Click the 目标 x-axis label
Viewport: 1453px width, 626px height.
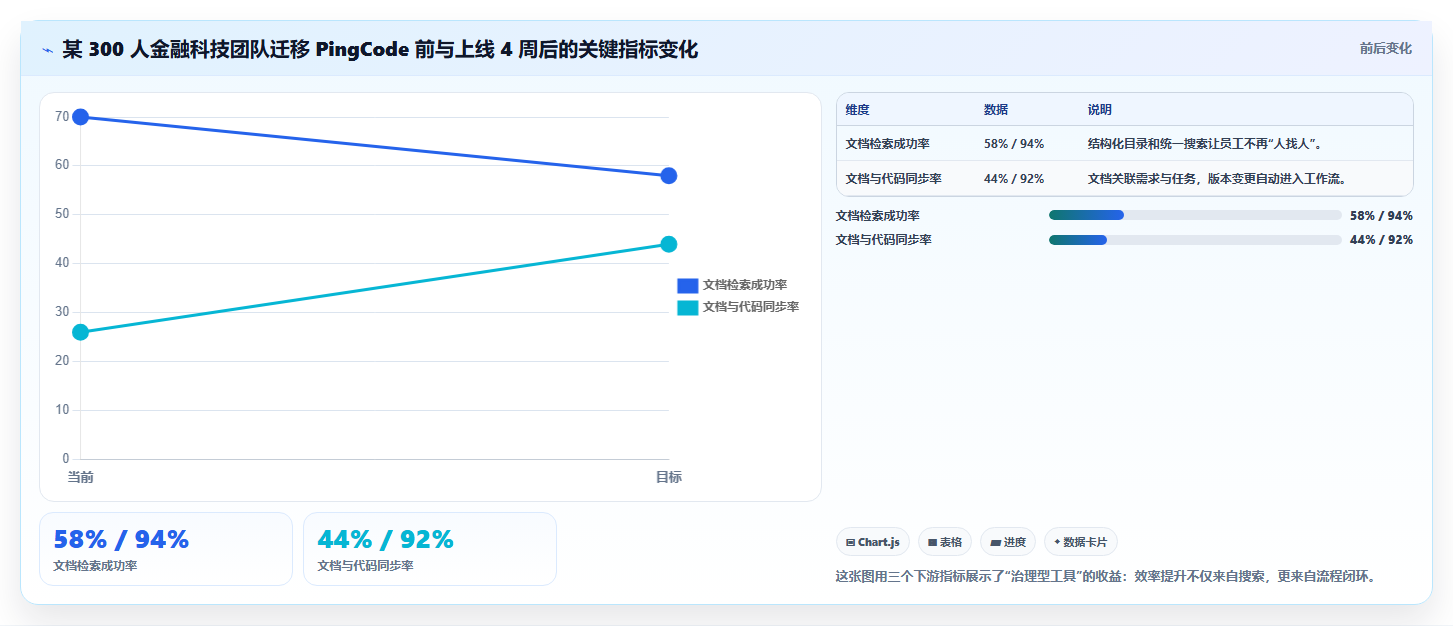point(669,478)
